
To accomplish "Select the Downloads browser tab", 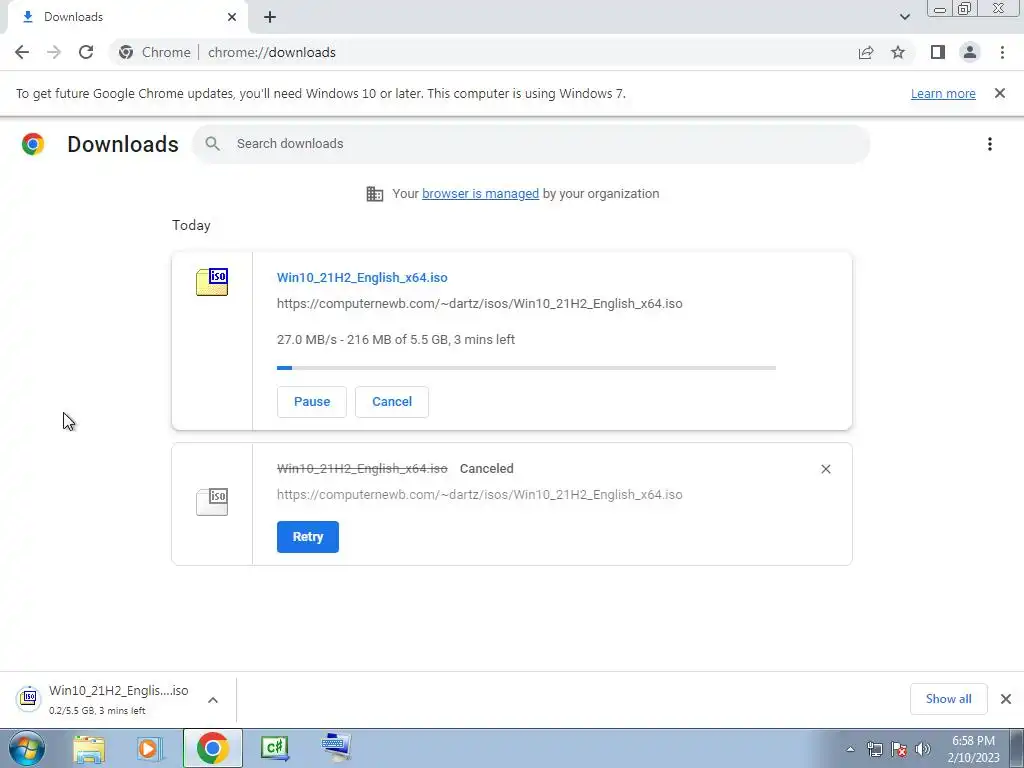I will [x=127, y=17].
